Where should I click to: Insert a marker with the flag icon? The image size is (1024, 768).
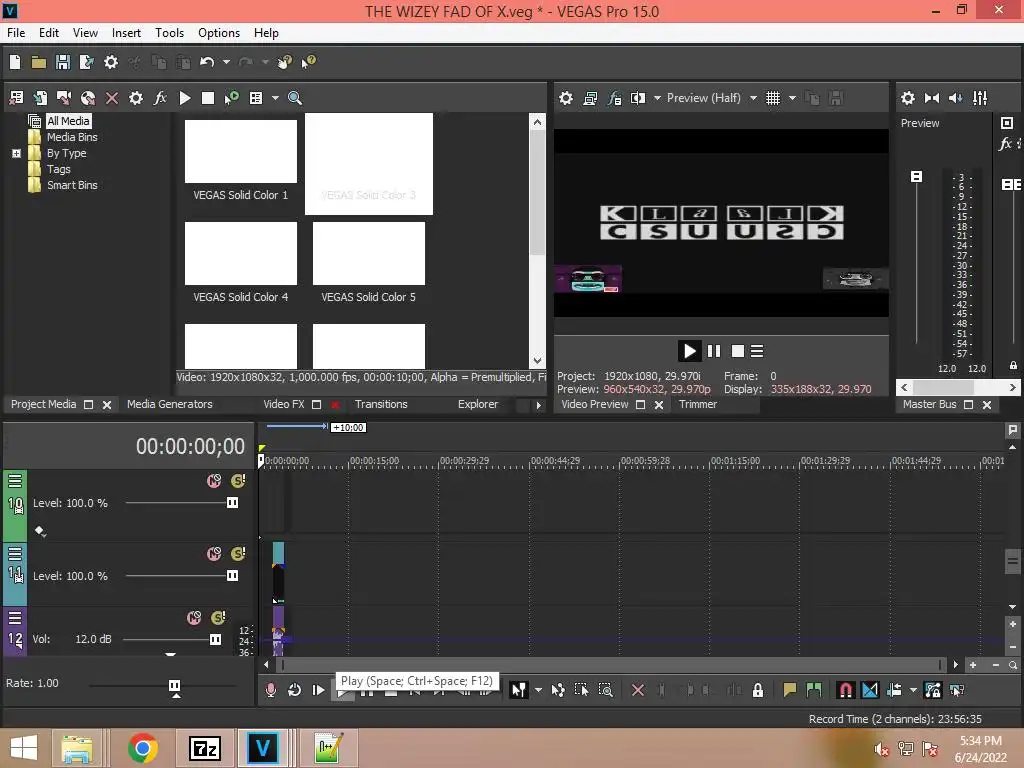[790, 690]
